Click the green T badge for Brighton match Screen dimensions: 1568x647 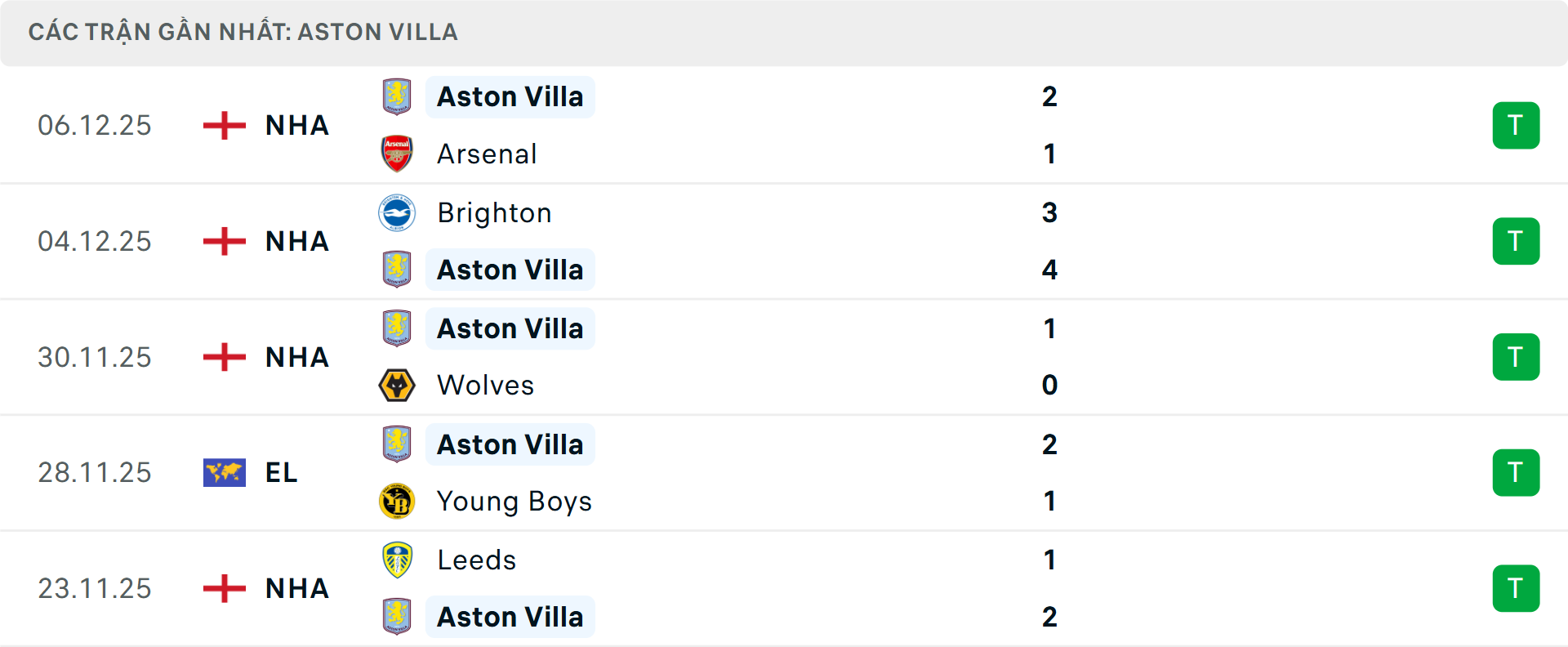point(1517,241)
